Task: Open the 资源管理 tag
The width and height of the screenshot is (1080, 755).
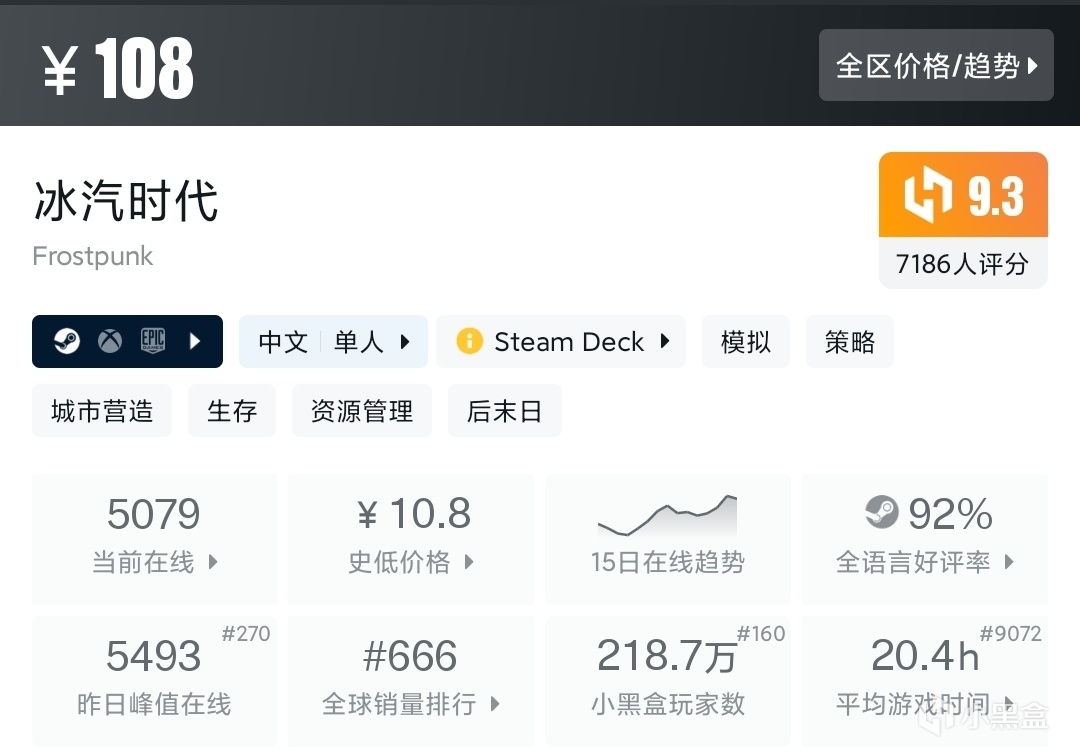Action: (x=362, y=411)
